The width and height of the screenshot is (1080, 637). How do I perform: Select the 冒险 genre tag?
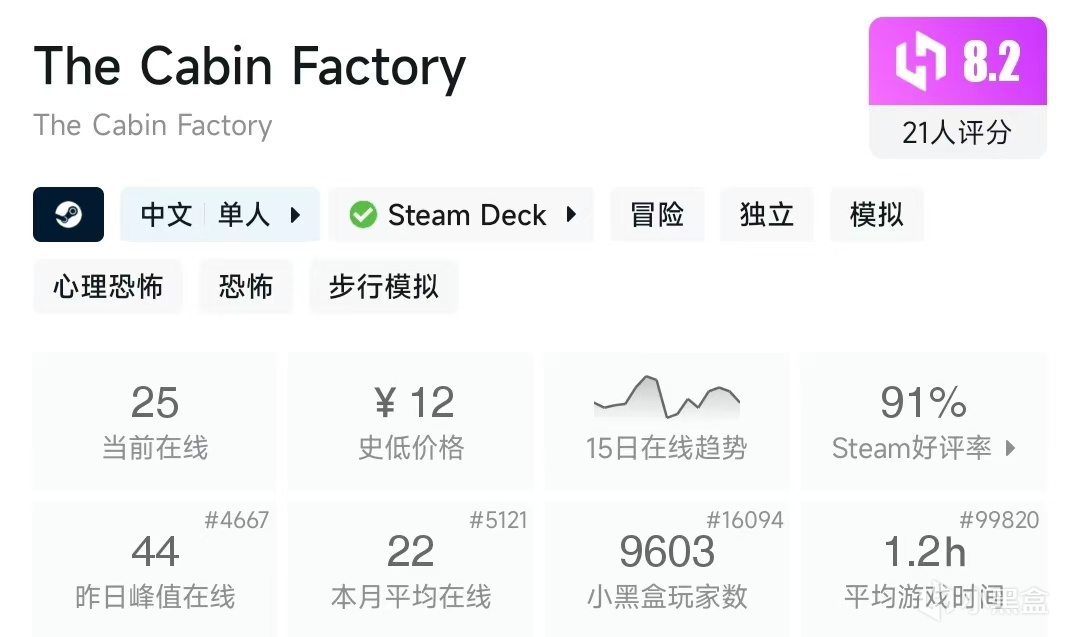[x=657, y=214]
